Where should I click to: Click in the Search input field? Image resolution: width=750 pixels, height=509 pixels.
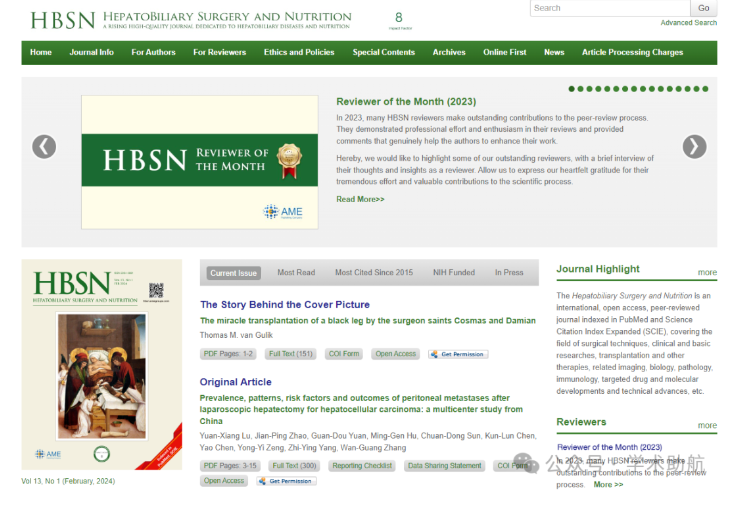point(610,8)
